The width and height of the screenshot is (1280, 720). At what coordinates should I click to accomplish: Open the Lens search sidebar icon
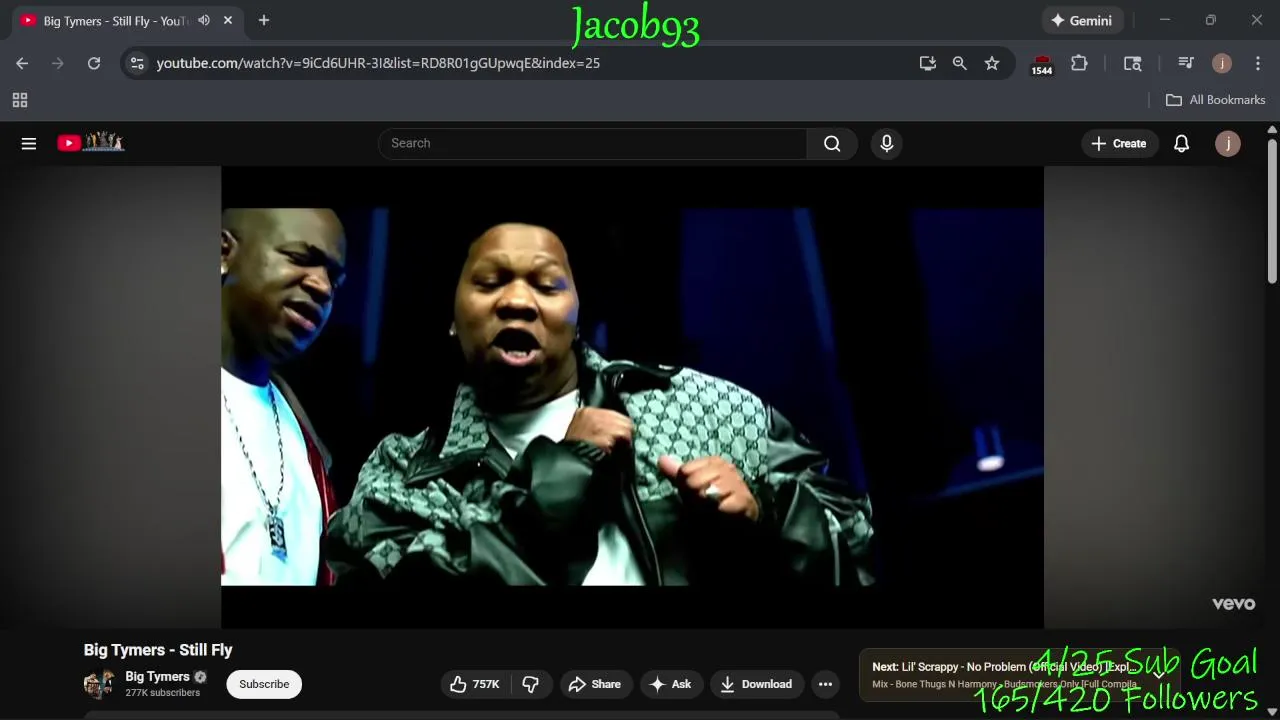pyautogui.click(x=1133, y=63)
